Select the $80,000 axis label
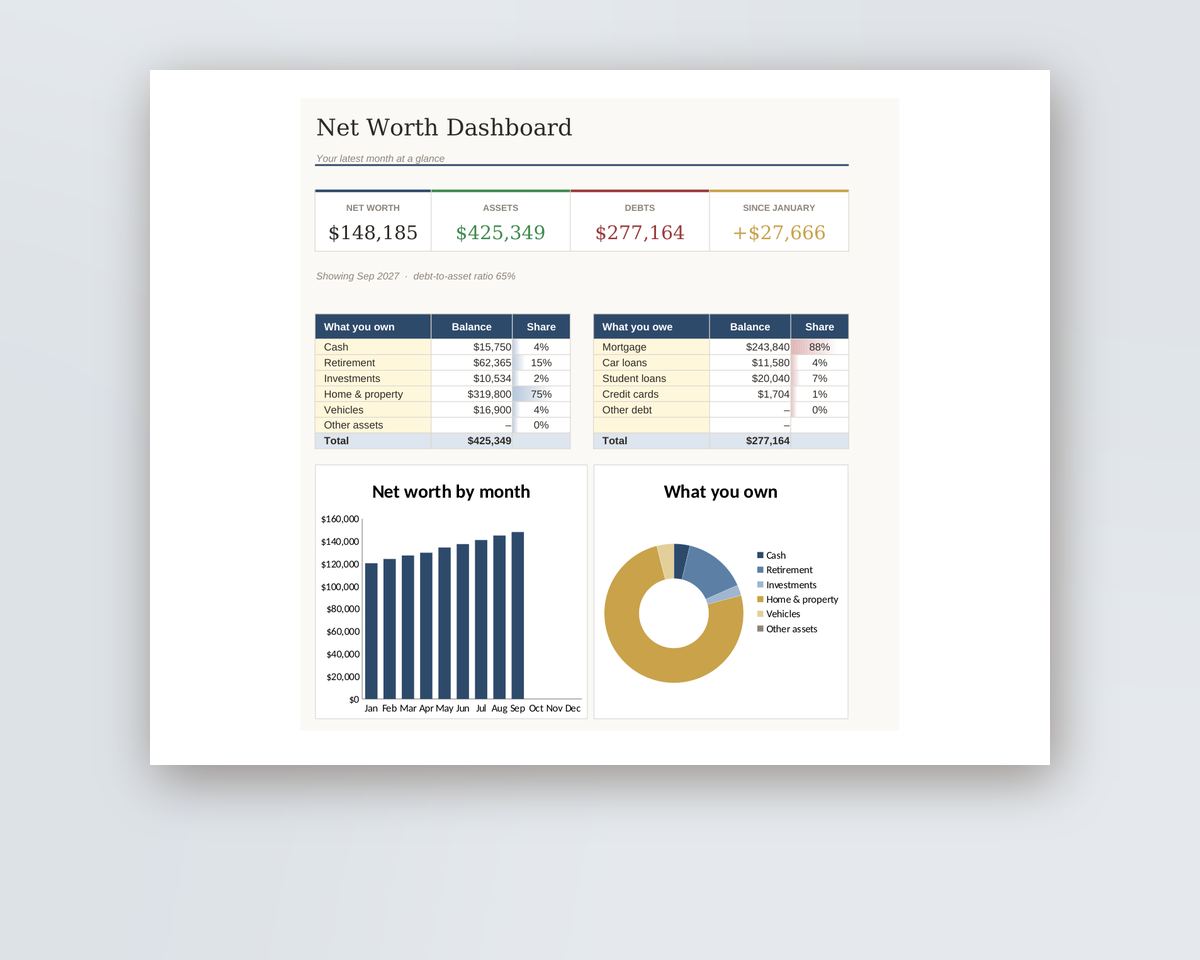 [x=343, y=609]
